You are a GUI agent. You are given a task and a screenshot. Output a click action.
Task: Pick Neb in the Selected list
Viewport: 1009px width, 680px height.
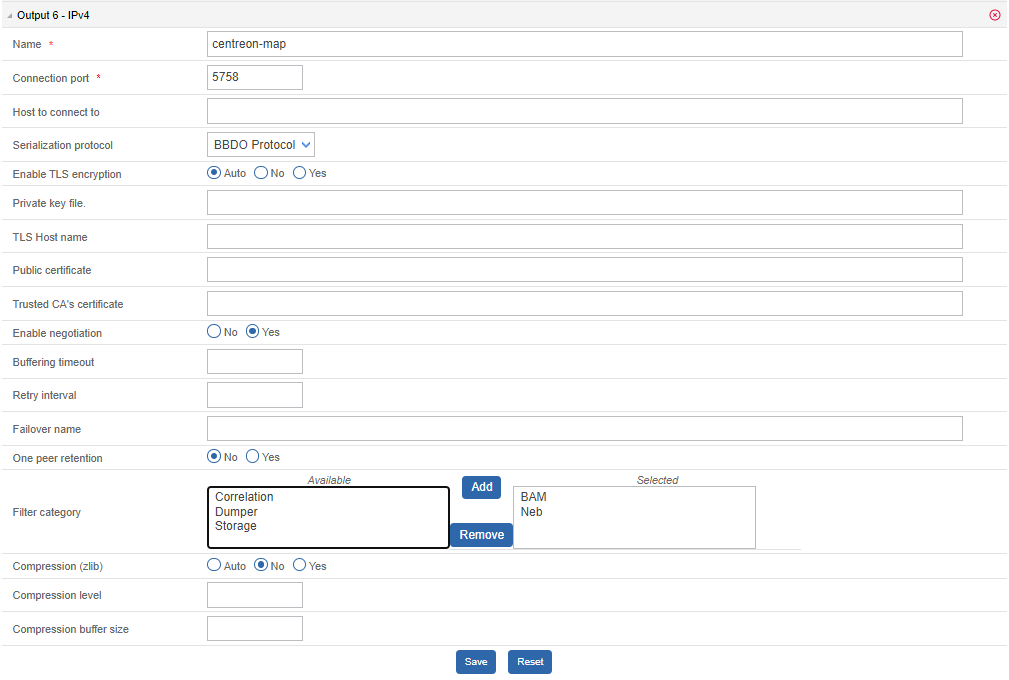pos(531,512)
